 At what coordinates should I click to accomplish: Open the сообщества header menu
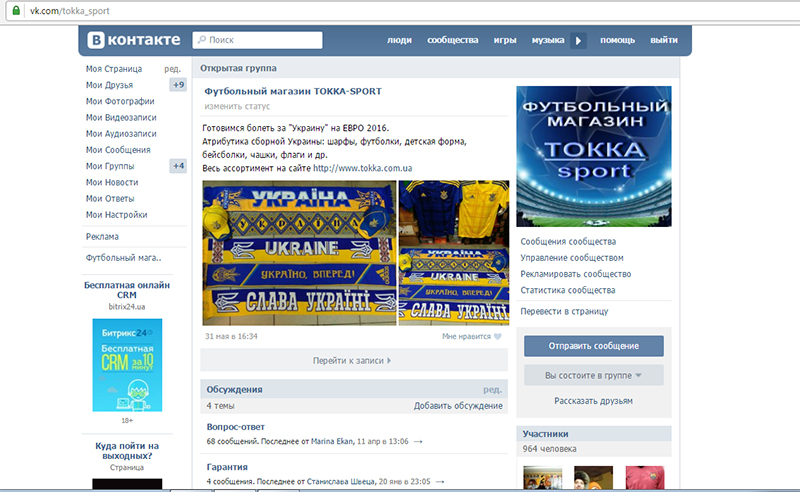pos(453,40)
